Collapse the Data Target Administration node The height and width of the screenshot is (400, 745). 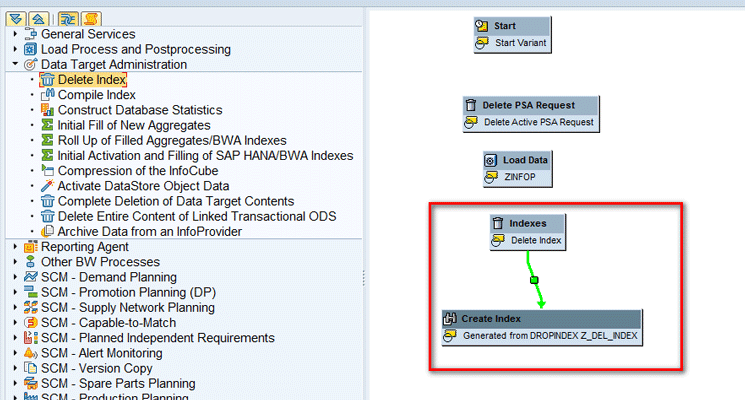15,64
